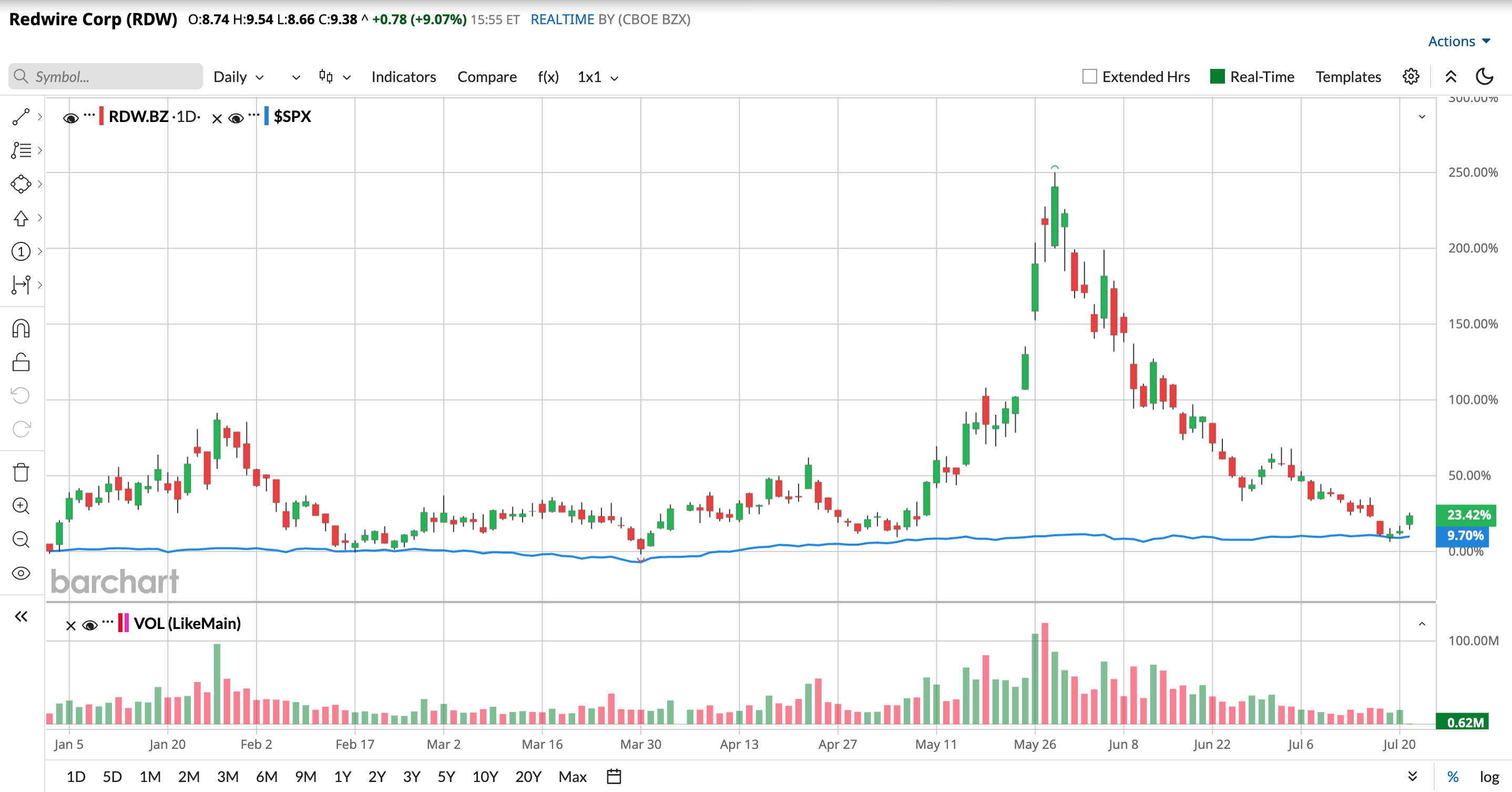1512x792 pixels.
Task: Switch to dark mode moon icon
Action: coord(1485,76)
